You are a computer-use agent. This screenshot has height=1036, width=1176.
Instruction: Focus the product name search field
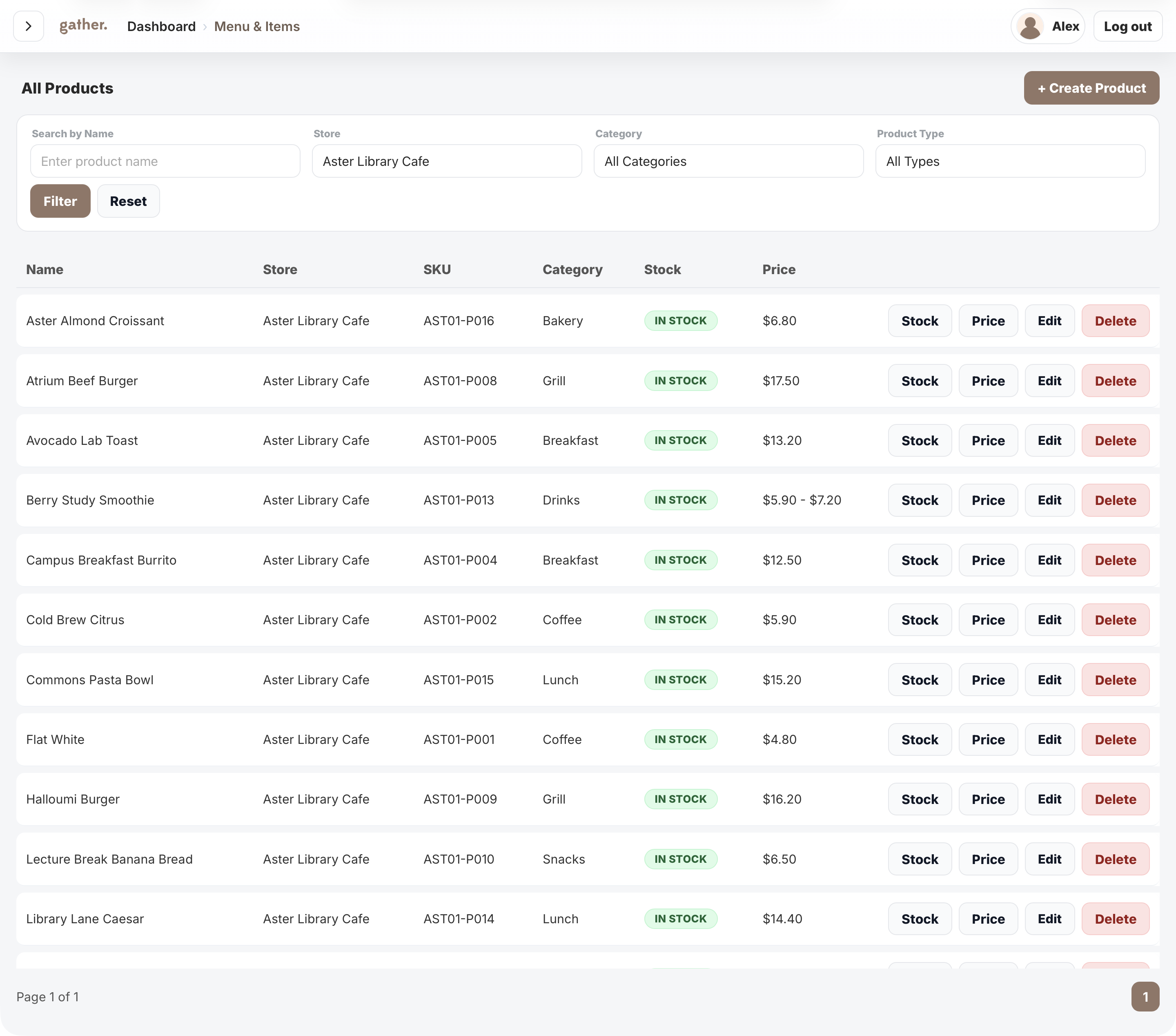pyautogui.click(x=165, y=161)
